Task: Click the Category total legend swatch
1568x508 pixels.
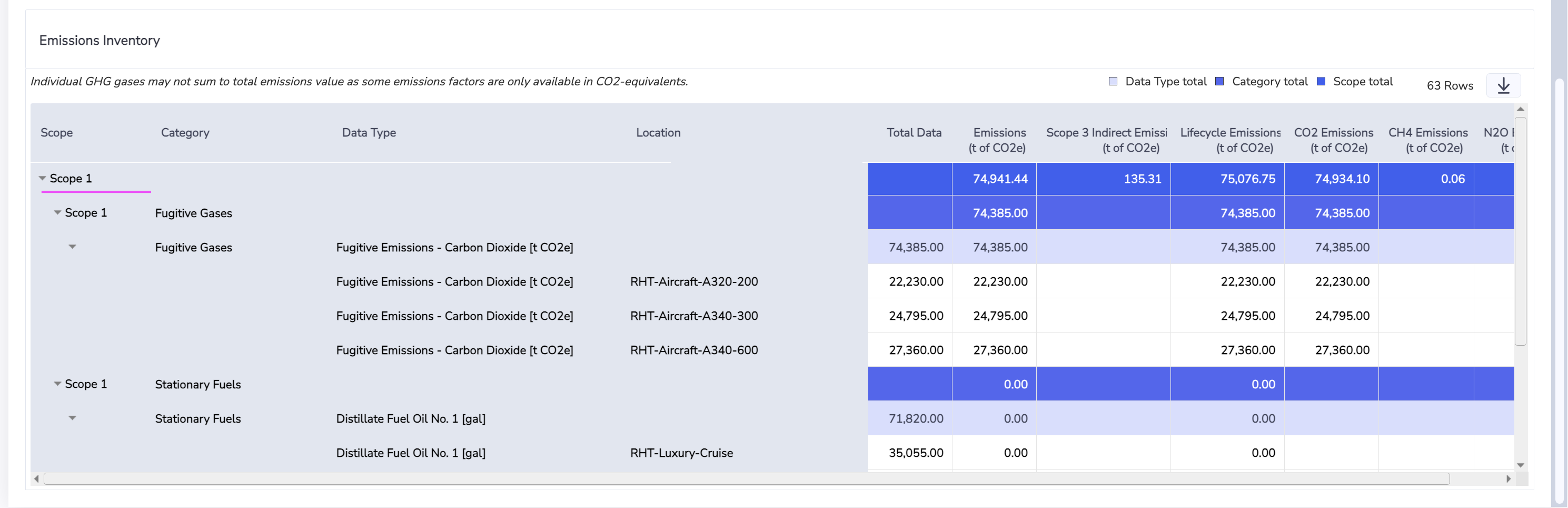Action: click(x=1219, y=82)
